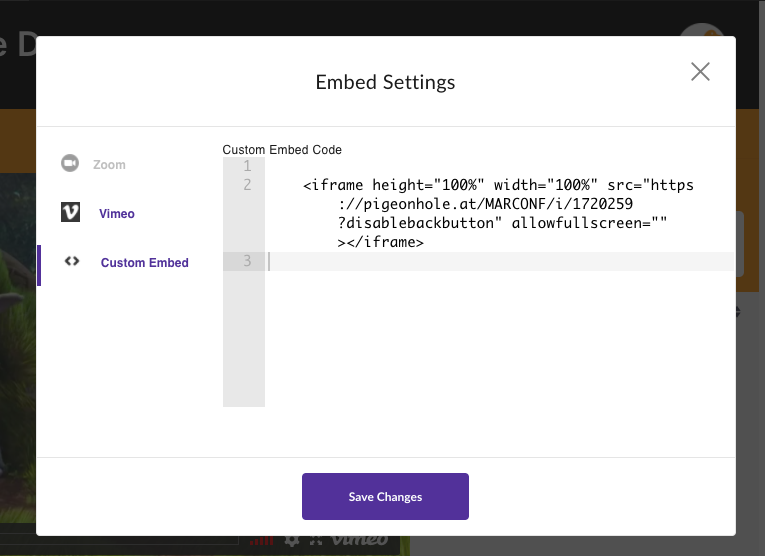Viewport: 765px width, 556px height.
Task: Click the red volume bars in player
Action: pyautogui.click(x=262, y=541)
